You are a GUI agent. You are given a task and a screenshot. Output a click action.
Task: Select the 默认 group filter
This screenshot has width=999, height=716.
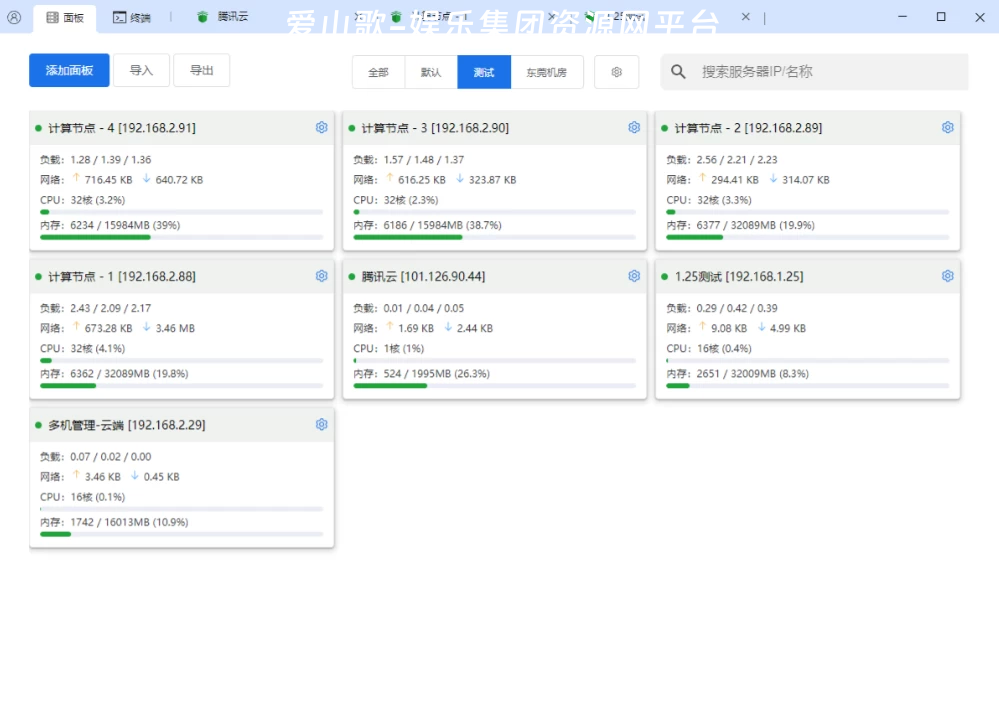431,72
